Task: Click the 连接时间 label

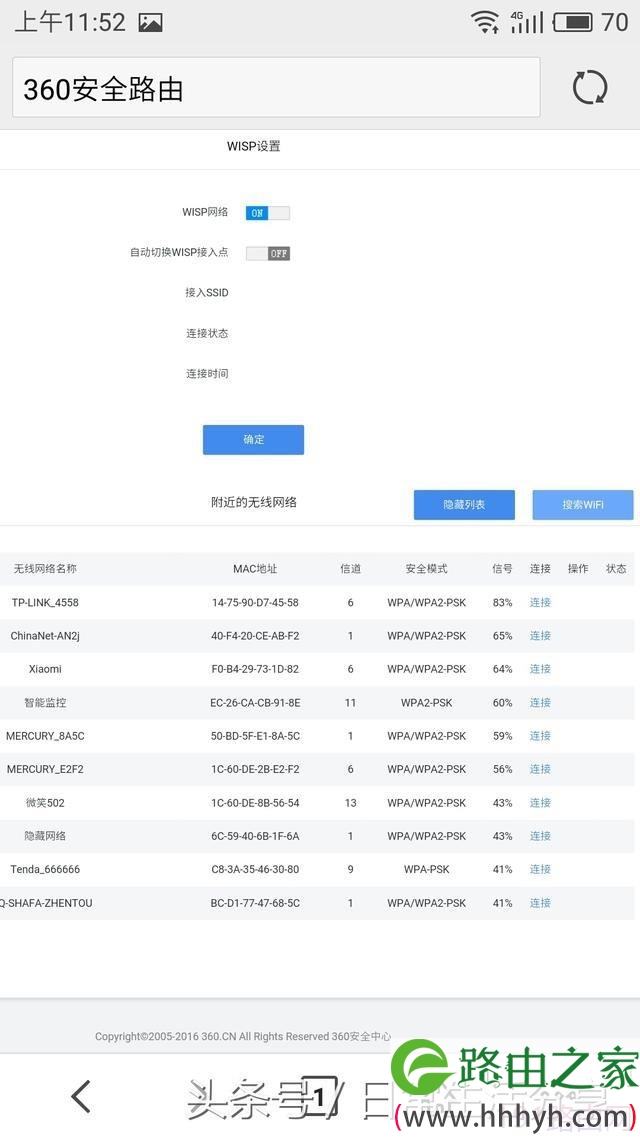Action: click(207, 374)
